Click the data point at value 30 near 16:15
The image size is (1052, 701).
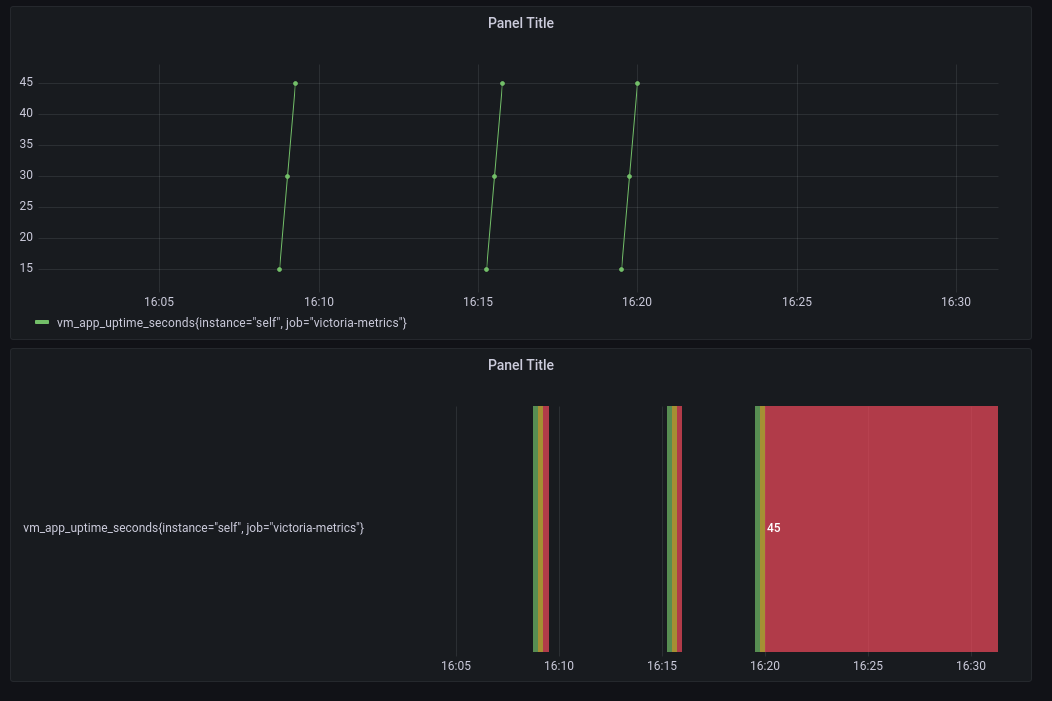click(494, 175)
